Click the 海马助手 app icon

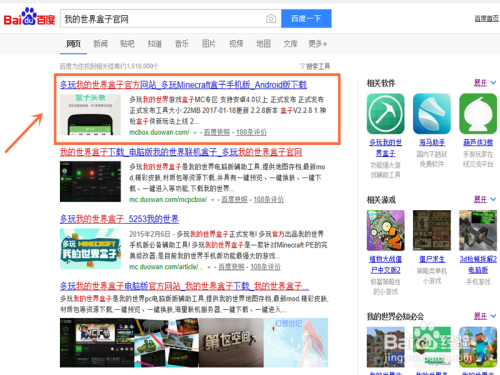(x=432, y=114)
